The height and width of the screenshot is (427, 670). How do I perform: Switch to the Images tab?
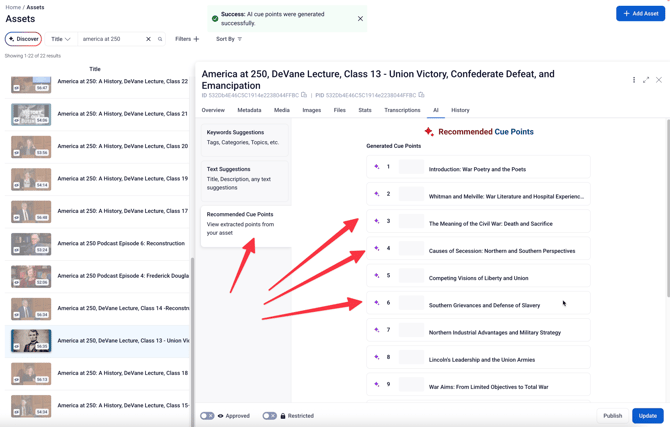coord(311,110)
